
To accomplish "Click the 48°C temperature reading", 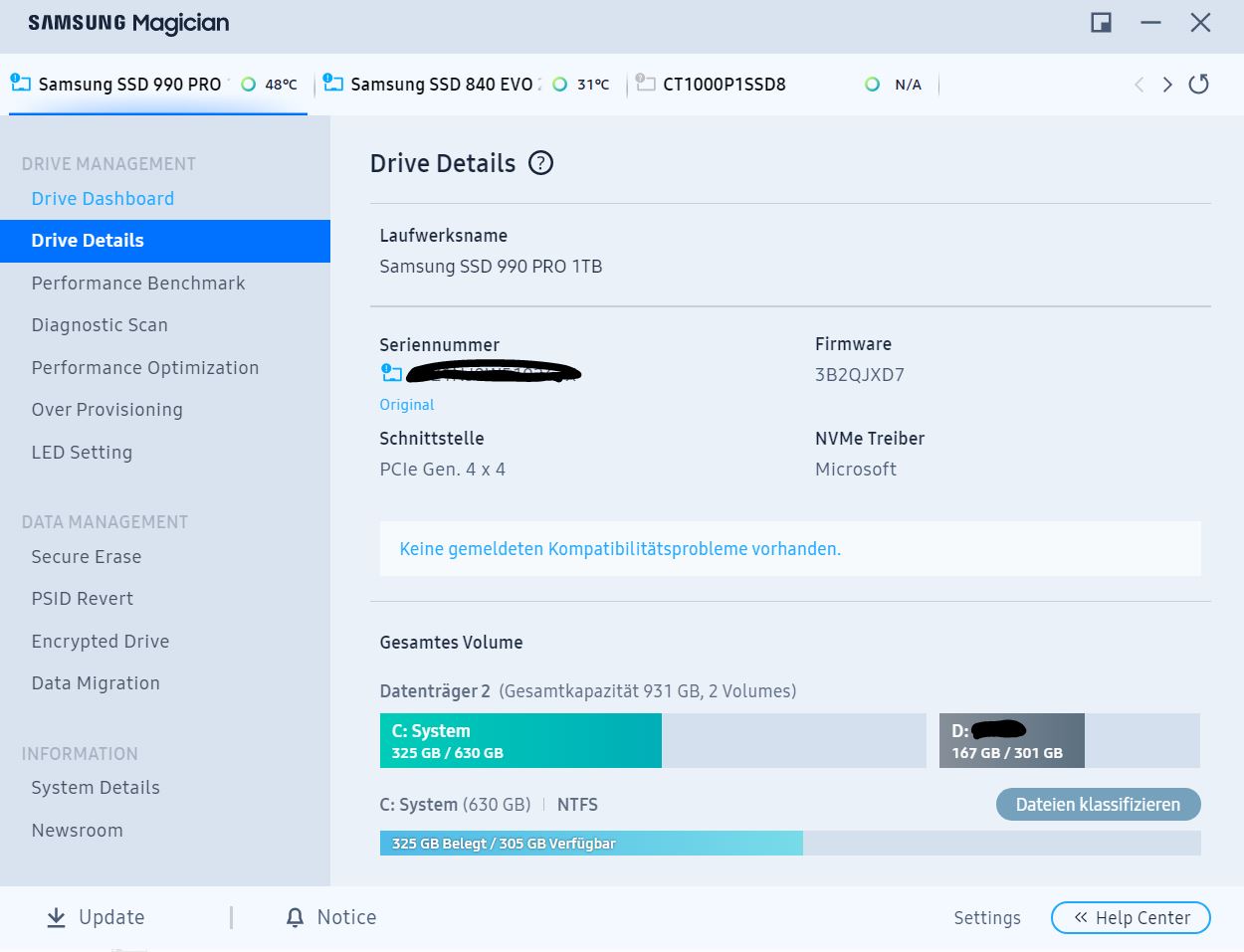I will pyautogui.click(x=281, y=85).
